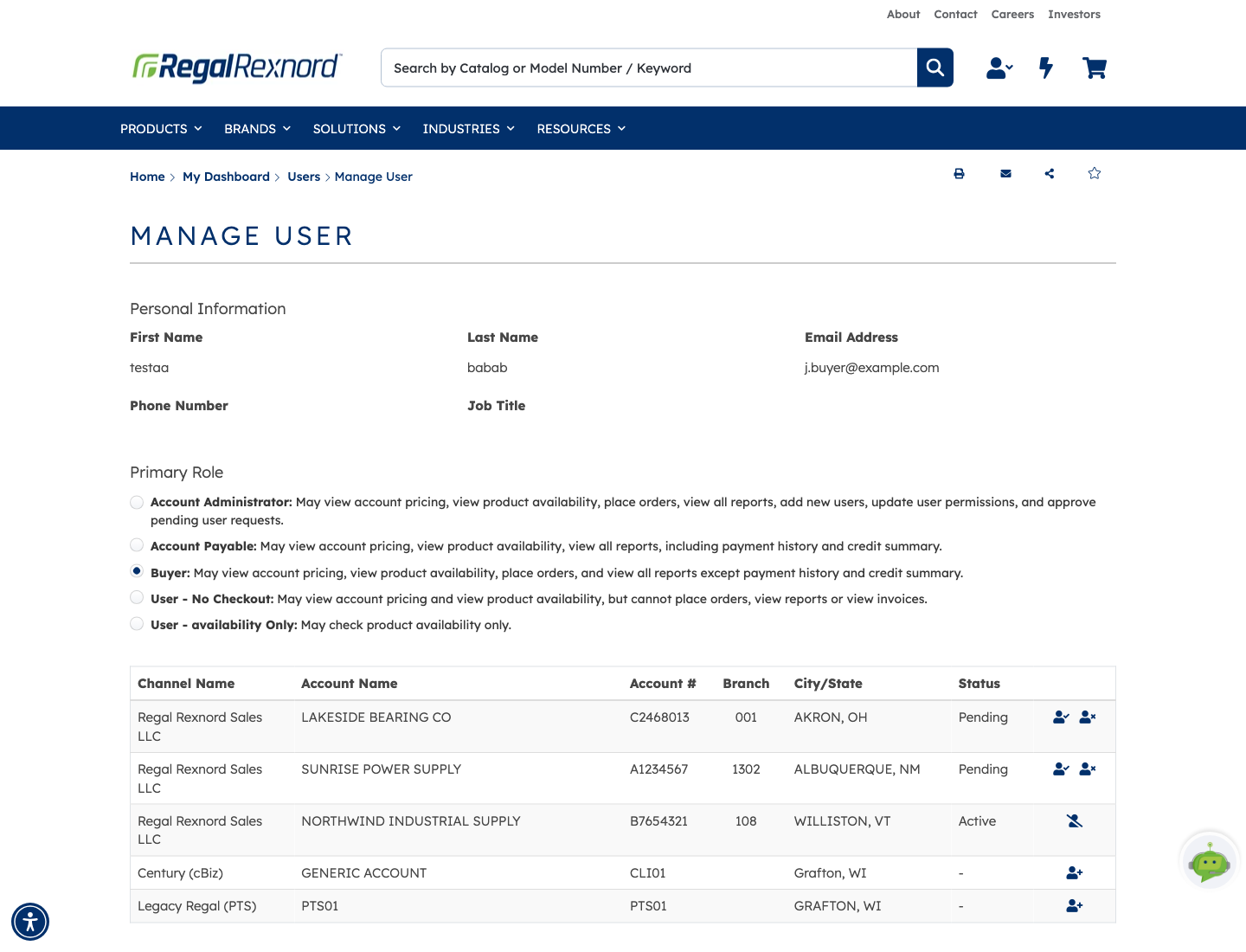Open the Contact page
The height and width of the screenshot is (952, 1246).
(x=955, y=14)
